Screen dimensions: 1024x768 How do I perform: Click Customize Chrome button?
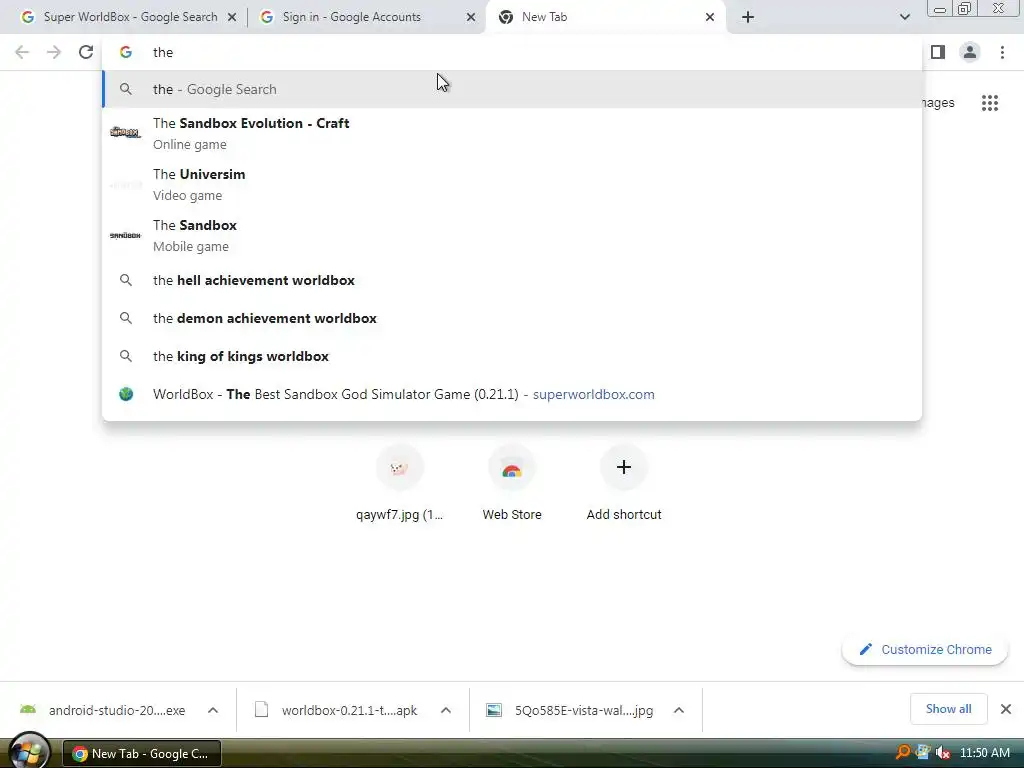(925, 649)
